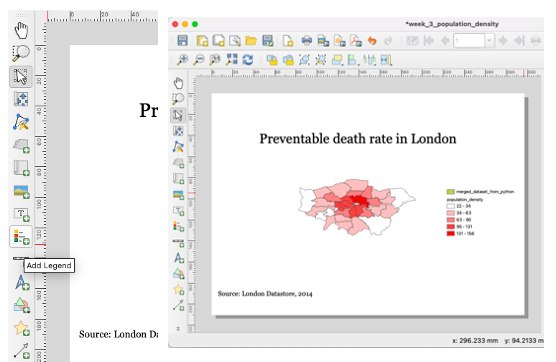Viewport: 556px width, 362px height.
Task: Undo the last action with orange arrow
Action: (x=372, y=41)
